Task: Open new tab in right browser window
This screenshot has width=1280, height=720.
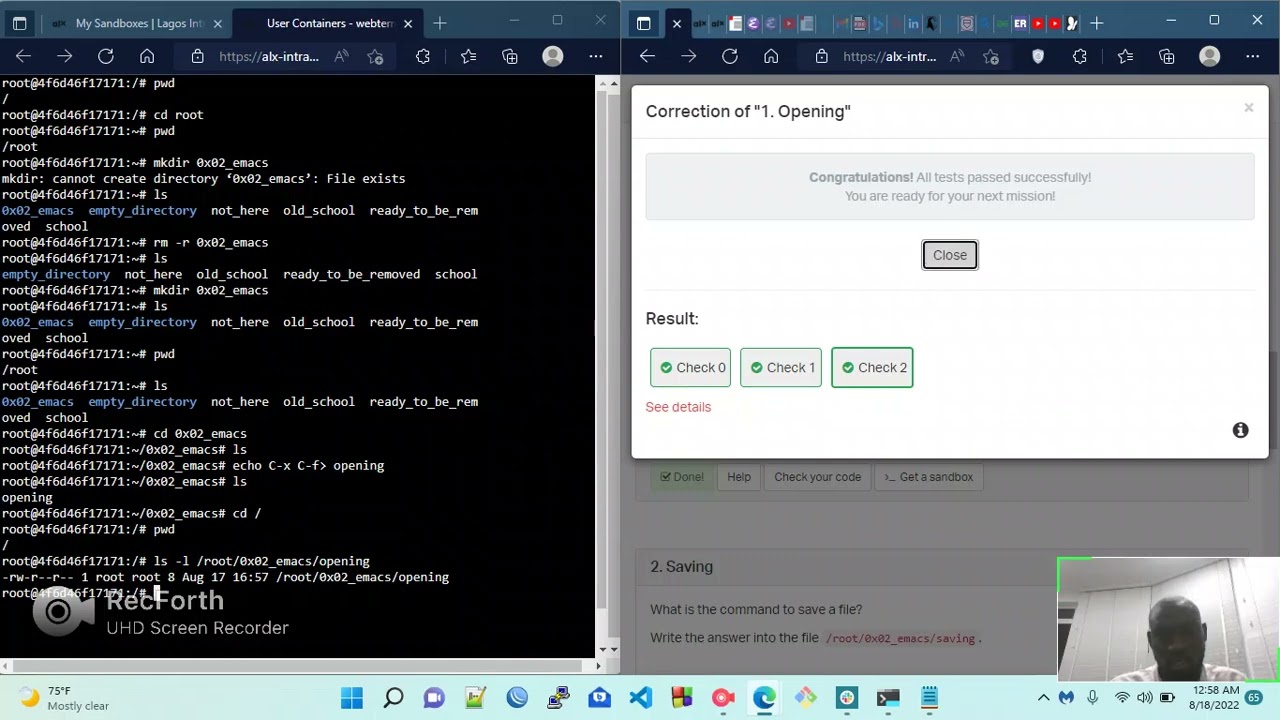Action: click(1097, 23)
